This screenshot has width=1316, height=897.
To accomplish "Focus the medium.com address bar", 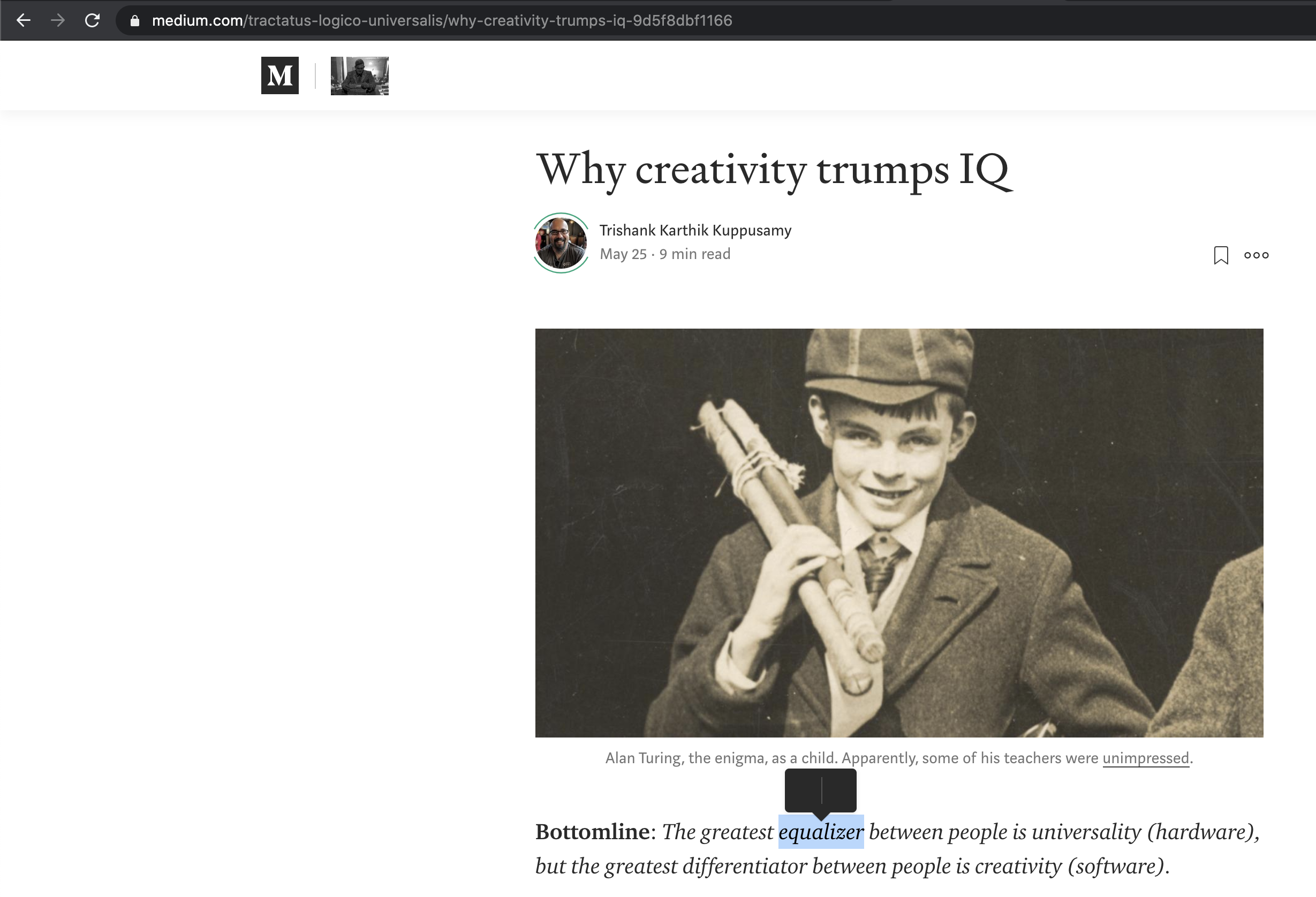I will [x=442, y=21].
